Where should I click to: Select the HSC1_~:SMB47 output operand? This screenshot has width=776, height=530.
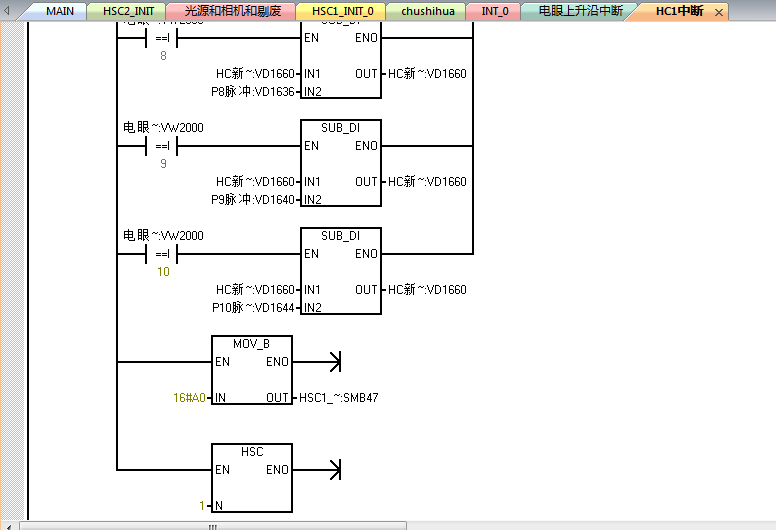[x=339, y=398]
